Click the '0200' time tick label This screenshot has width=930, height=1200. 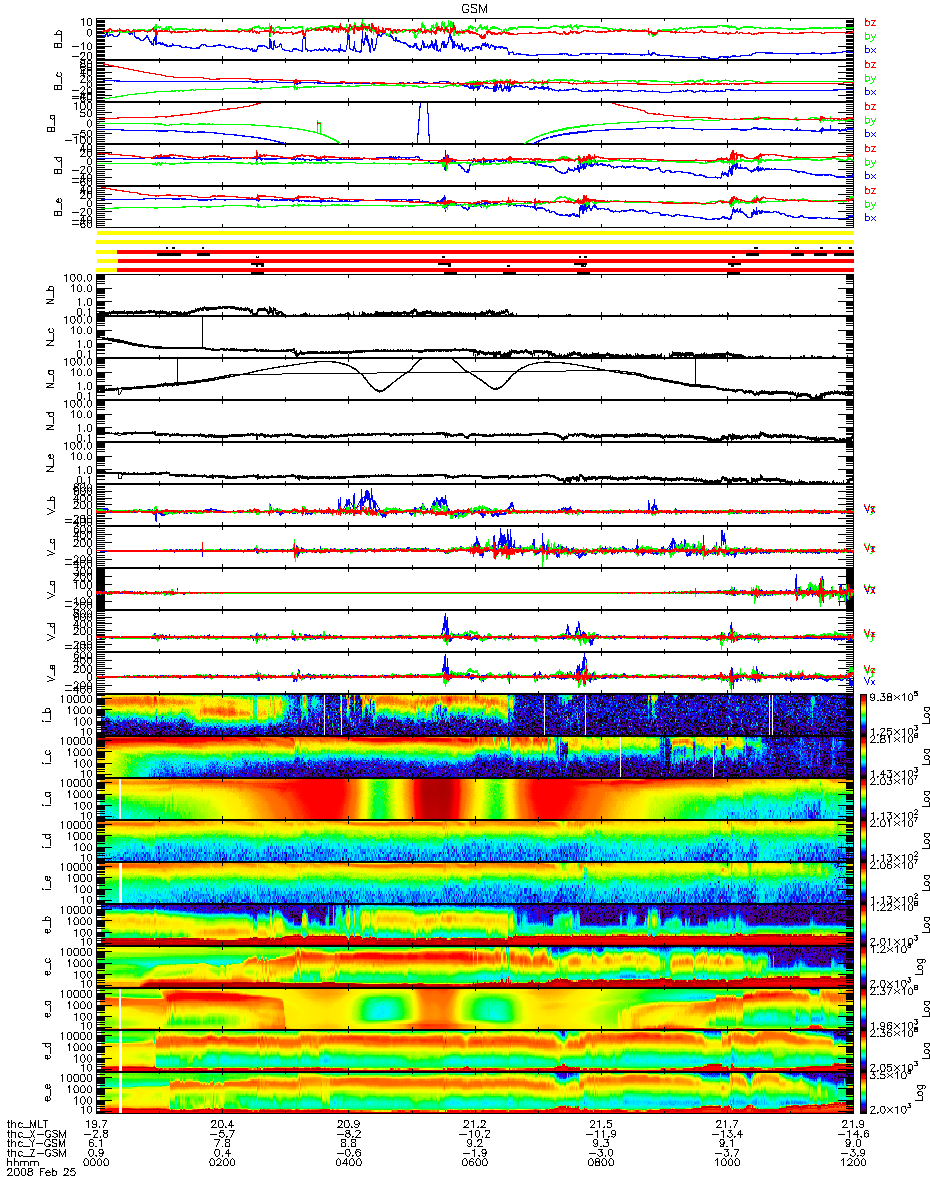click(221, 1161)
